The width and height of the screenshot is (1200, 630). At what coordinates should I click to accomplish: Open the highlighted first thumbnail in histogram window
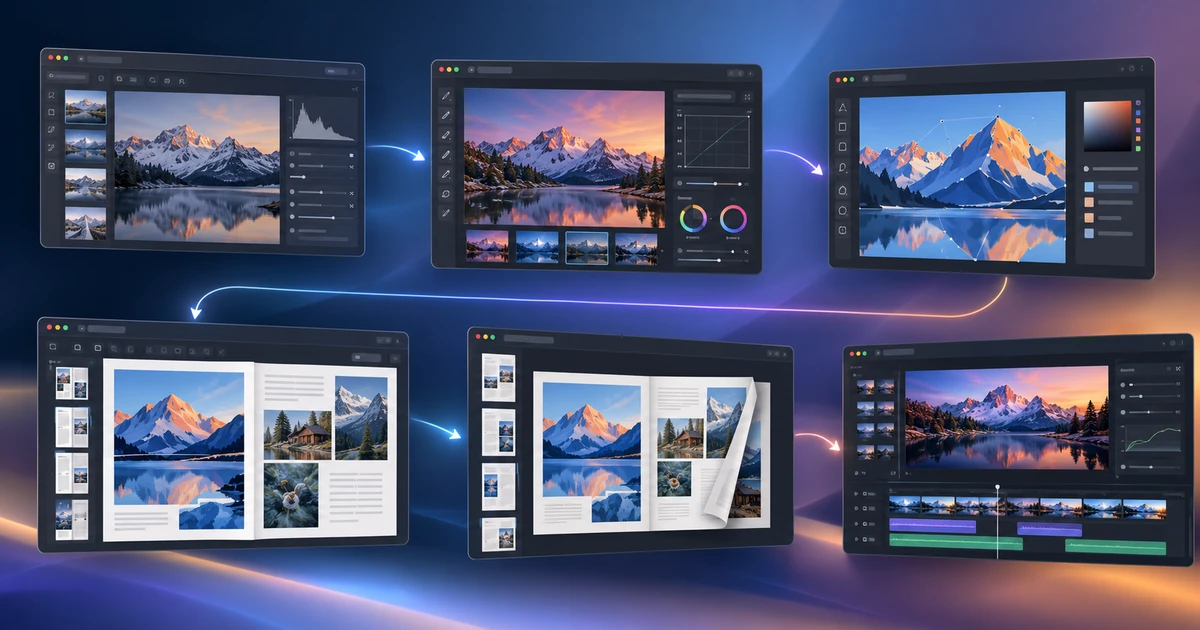tap(86, 107)
